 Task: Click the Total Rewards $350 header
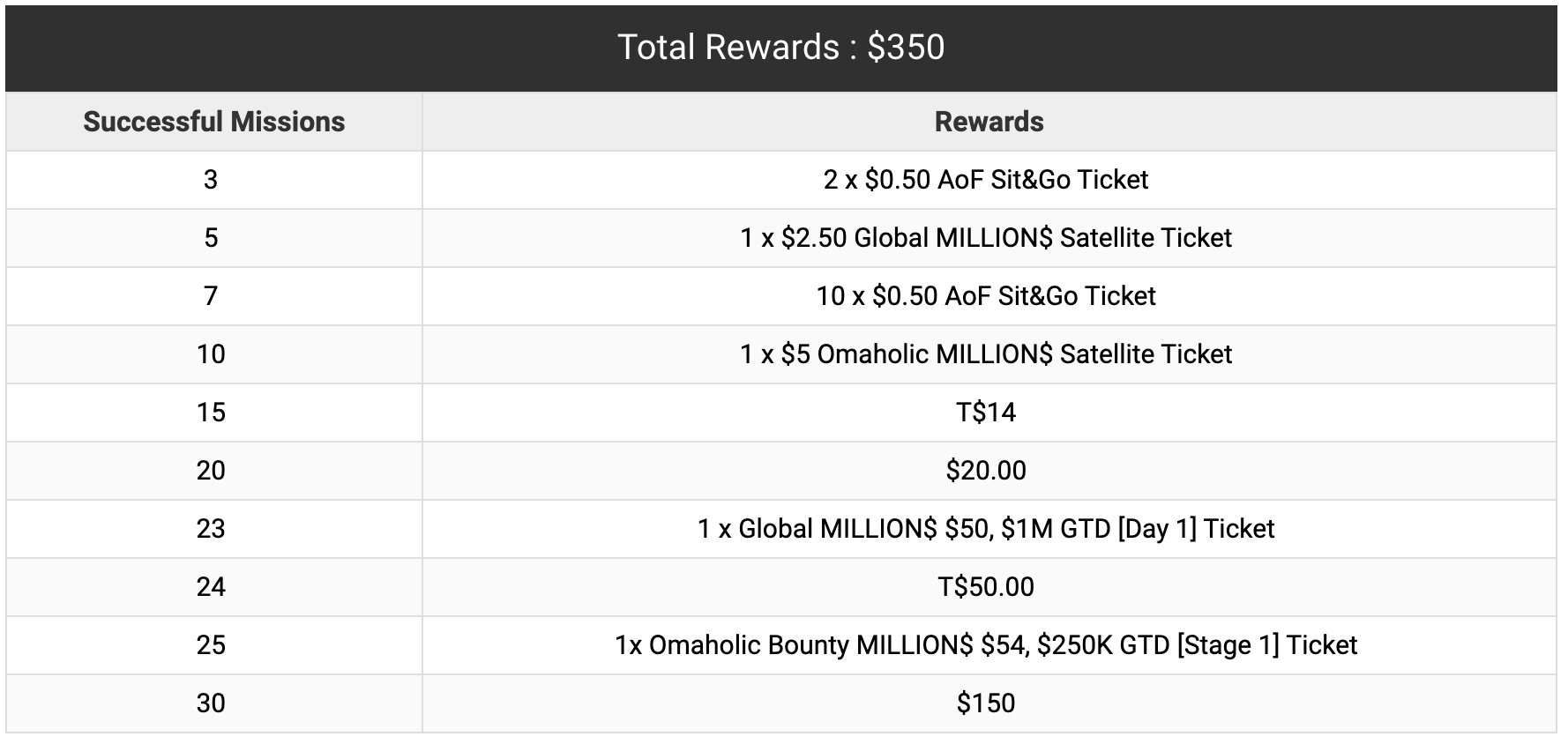tap(780, 48)
